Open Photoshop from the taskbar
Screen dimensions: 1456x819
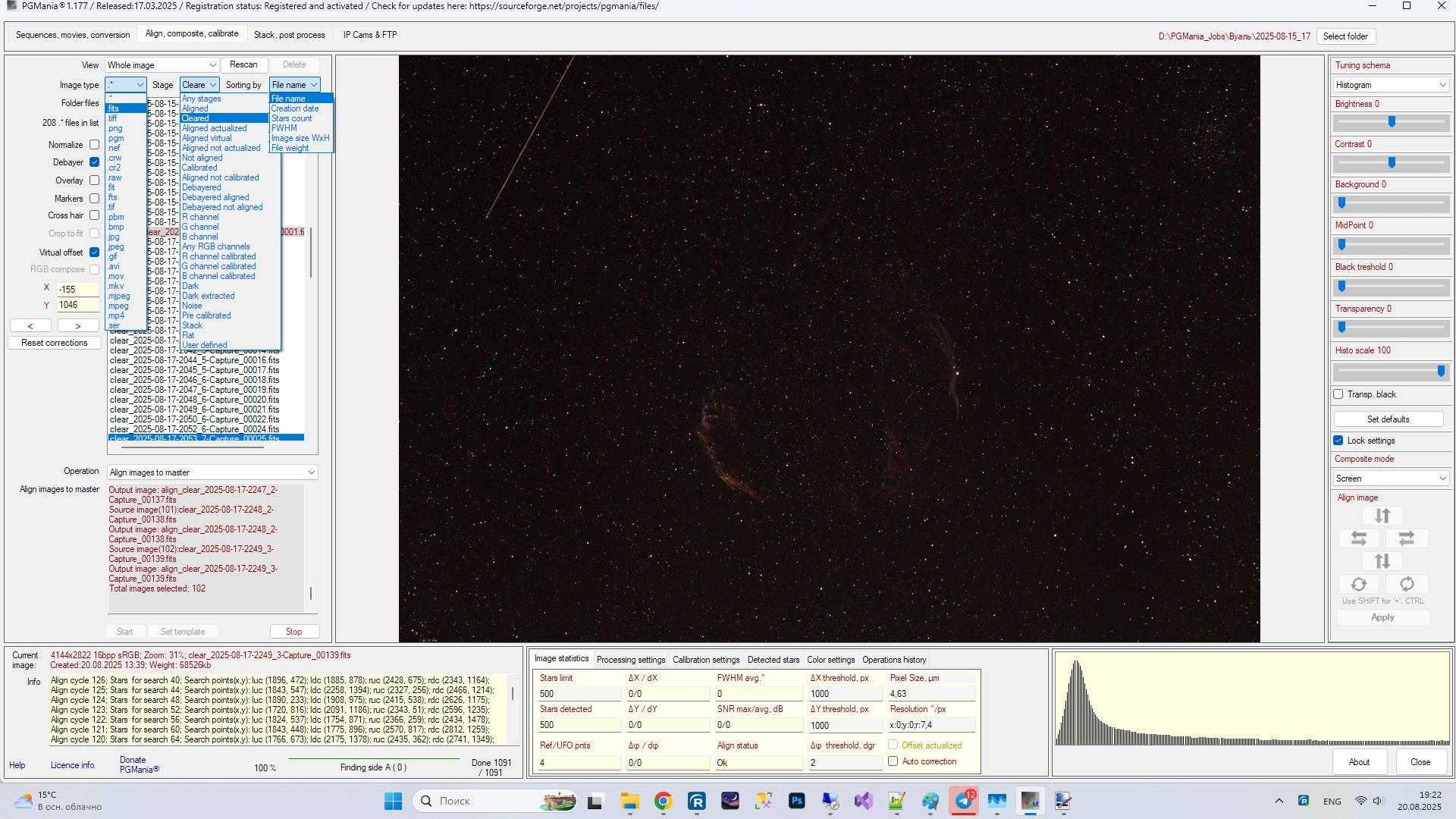[796, 801]
